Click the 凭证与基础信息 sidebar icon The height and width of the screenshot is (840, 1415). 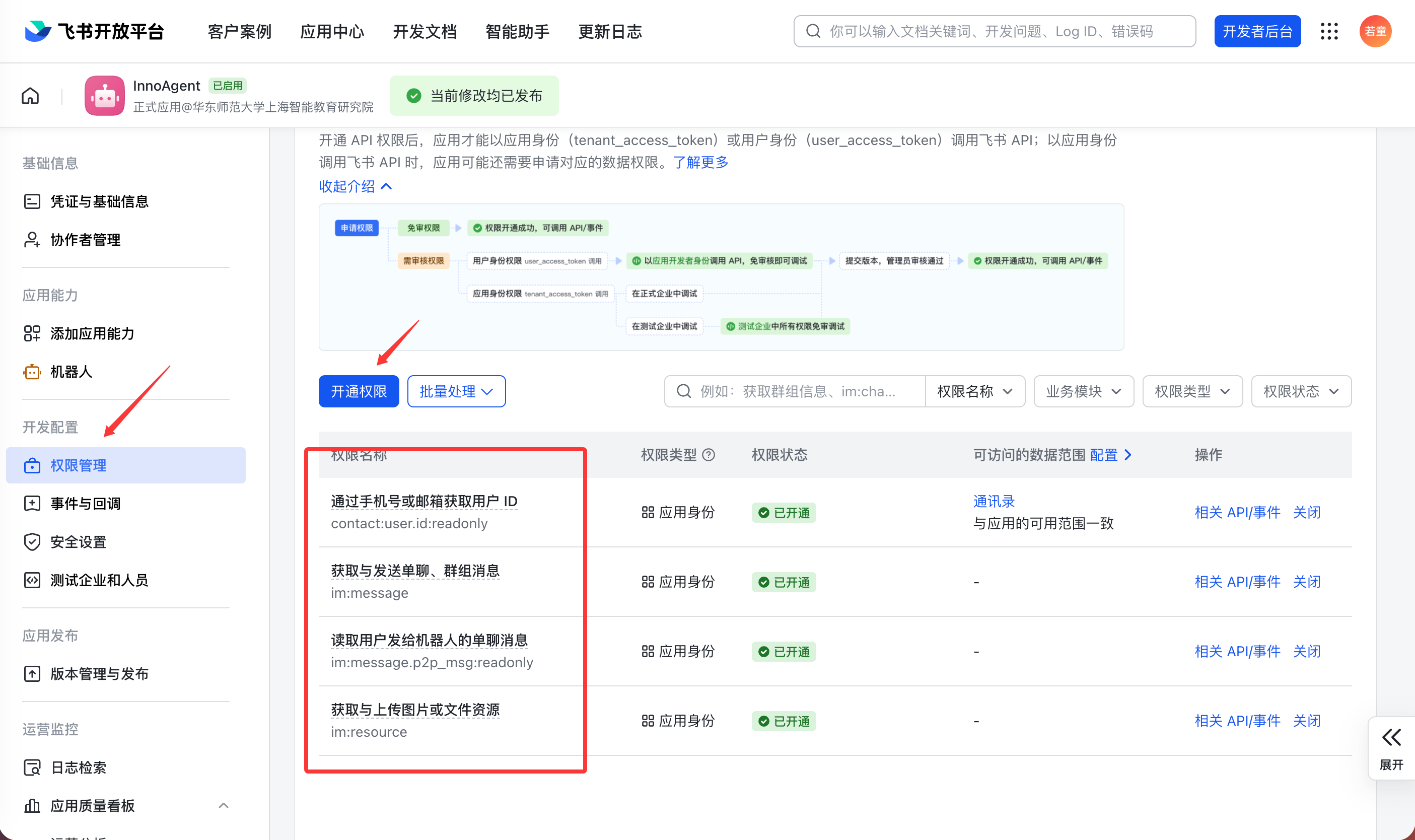point(32,201)
